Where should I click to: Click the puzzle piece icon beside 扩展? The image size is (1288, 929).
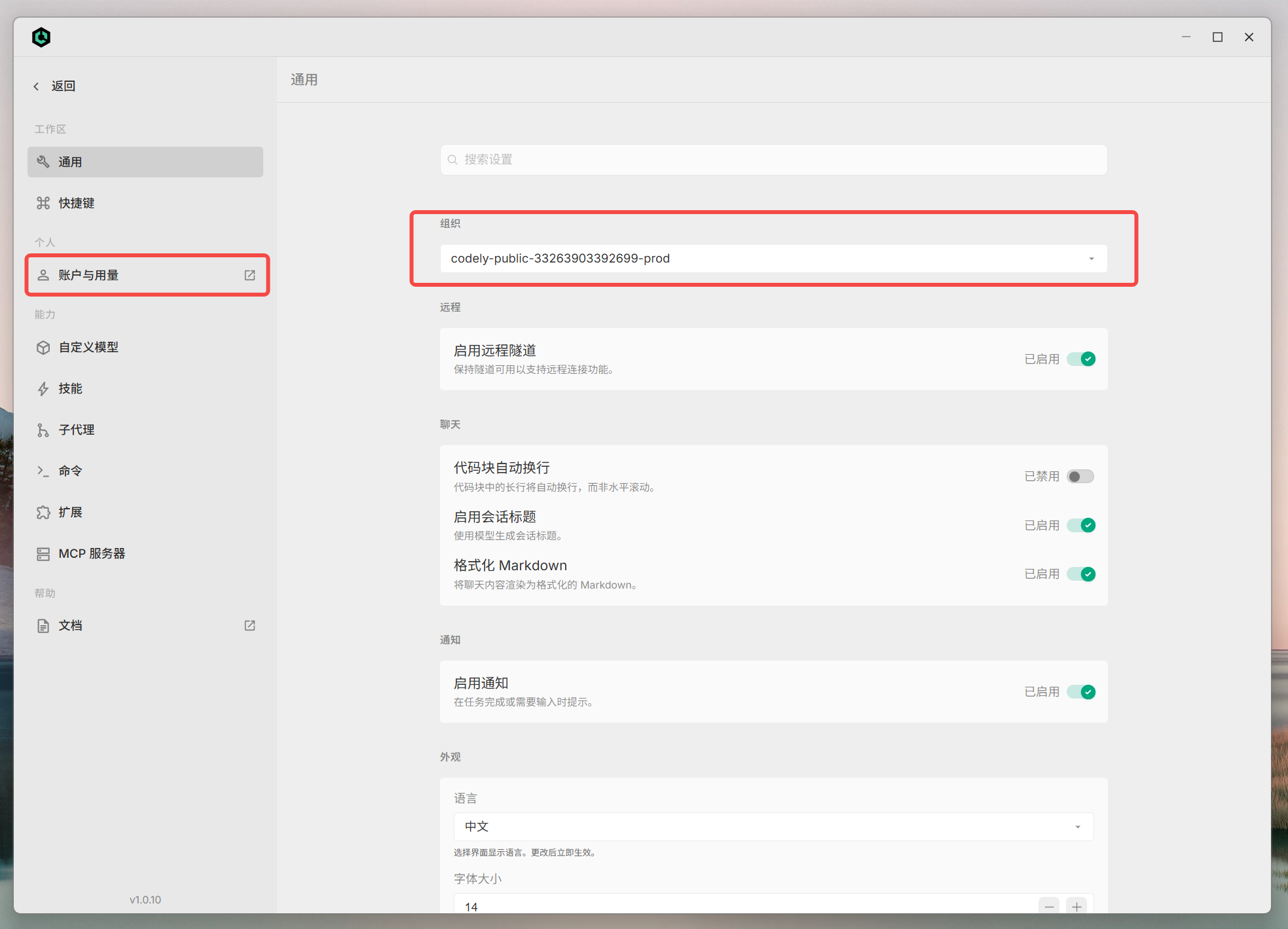(x=43, y=512)
